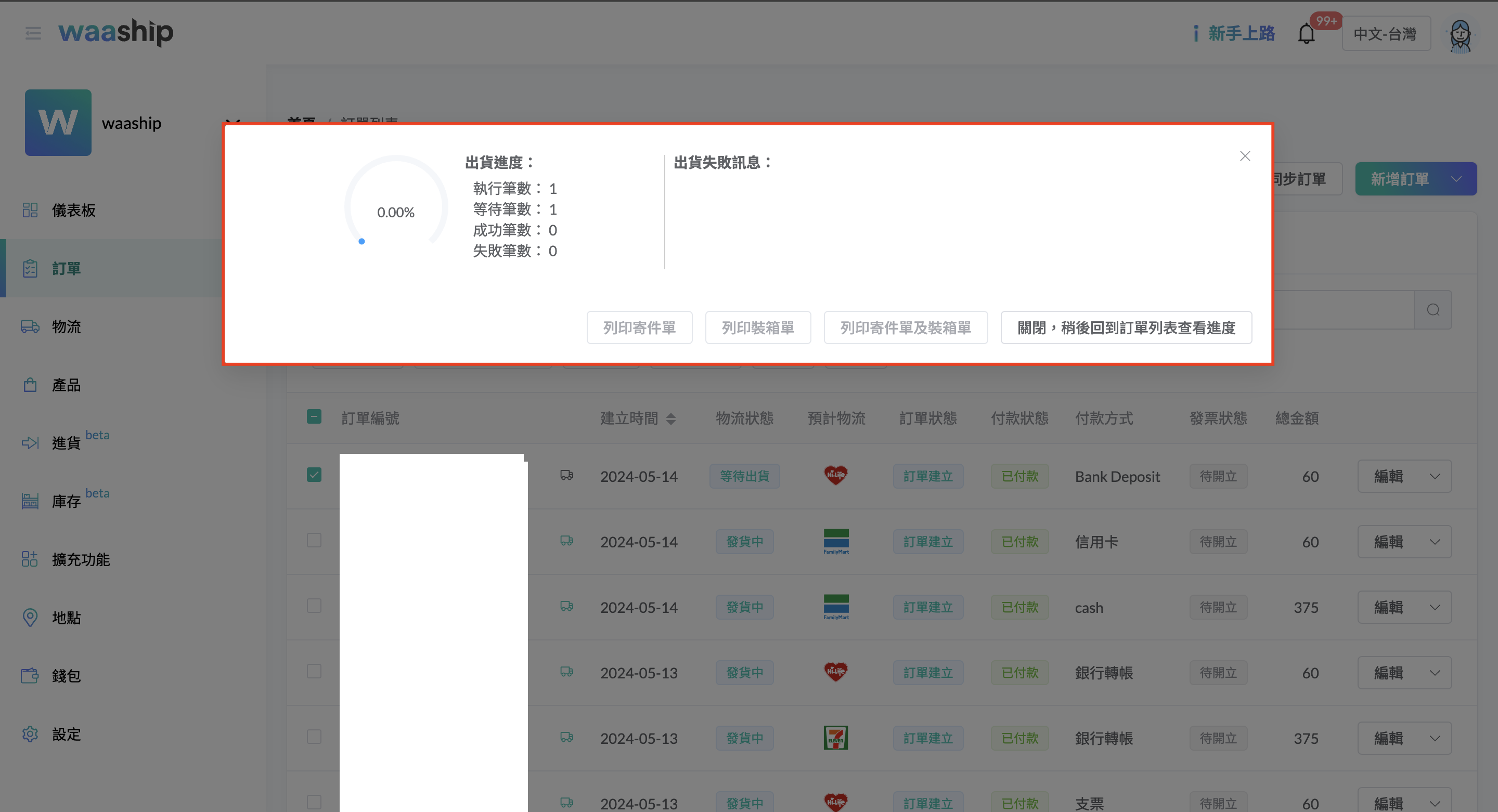The width and height of the screenshot is (1498, 812).
Task: Close the shipping progress dialog with X
Action: pyautogui.click(x=1245, y=156)
